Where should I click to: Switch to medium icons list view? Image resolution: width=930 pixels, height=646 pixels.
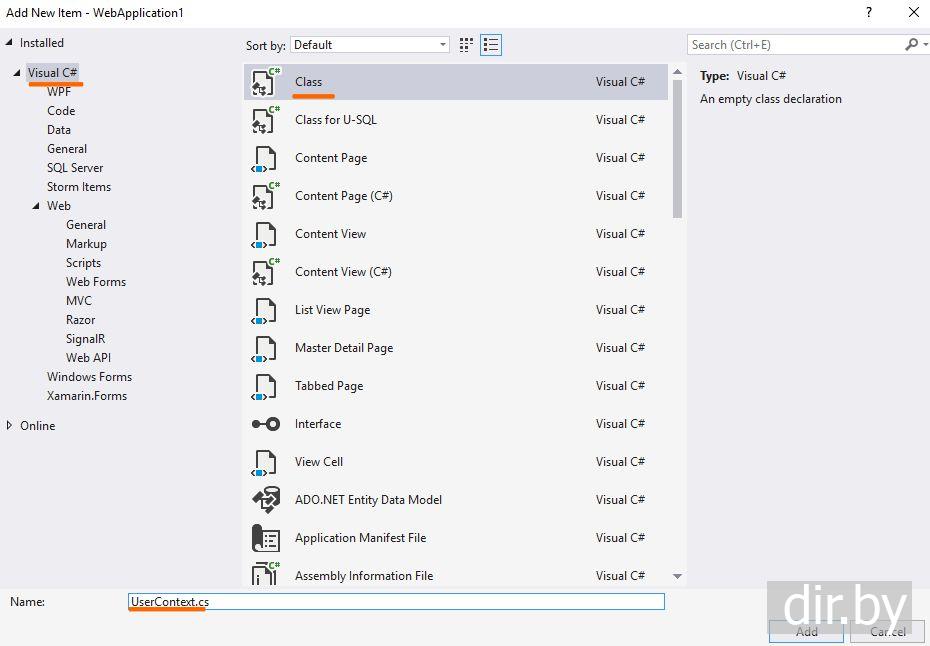pyautogui.click(x=491, y=45)
